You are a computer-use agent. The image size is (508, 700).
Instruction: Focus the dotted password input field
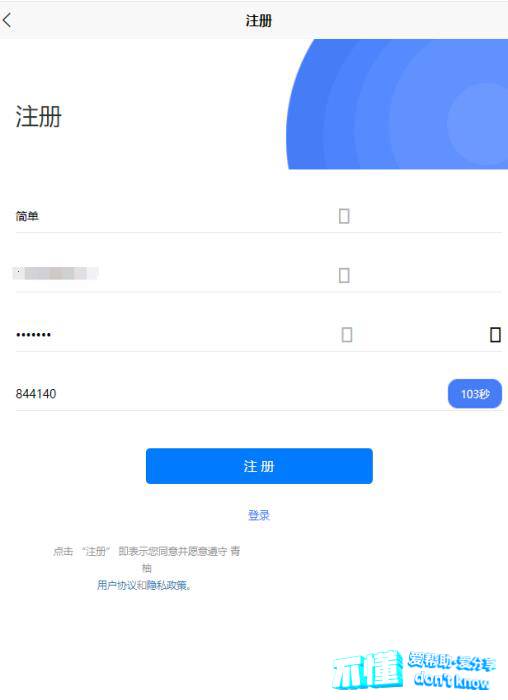pos(174,334)
